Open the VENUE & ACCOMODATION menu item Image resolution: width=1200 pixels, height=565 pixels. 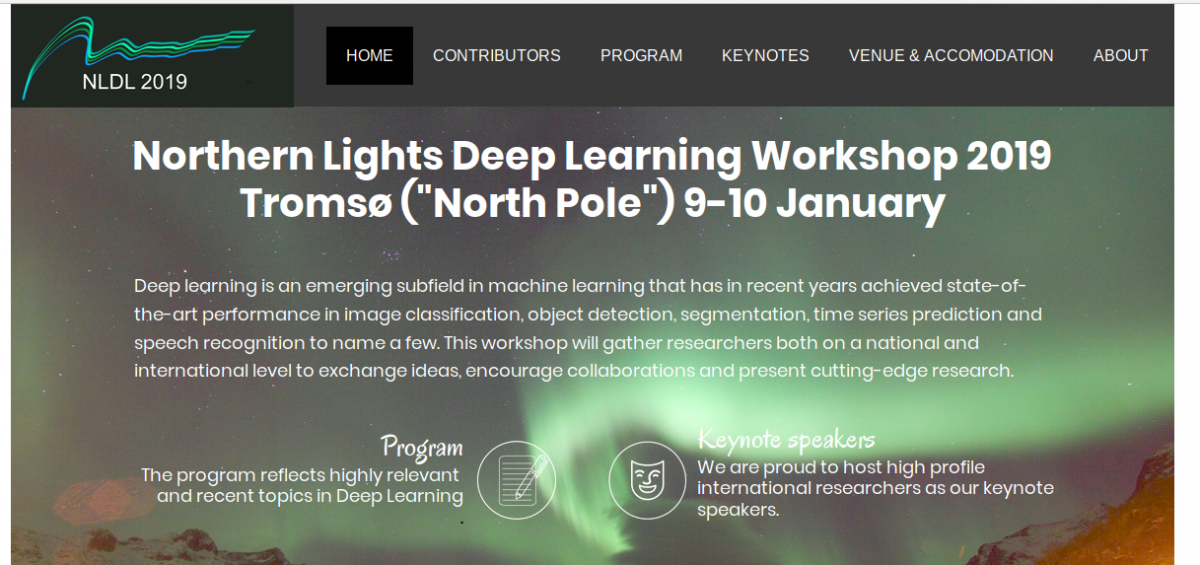click(951, 56)
